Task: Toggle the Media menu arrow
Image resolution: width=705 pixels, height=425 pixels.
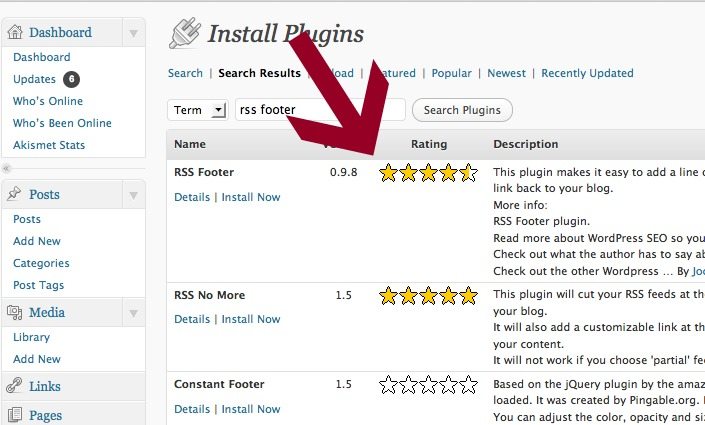Action: click(x=134, y=313)
